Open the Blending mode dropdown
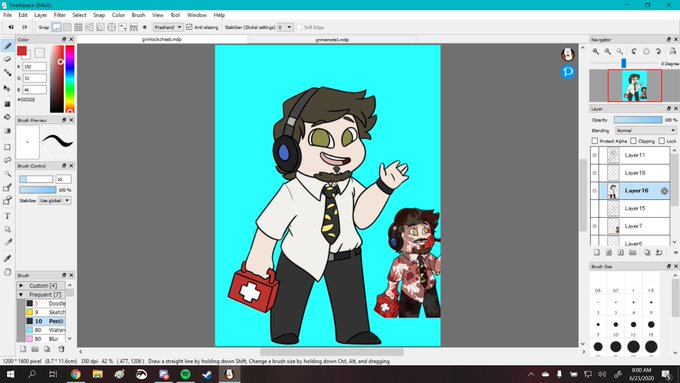Image resolution: width=680 pixels, height=383 pixels. coord(645,130)
